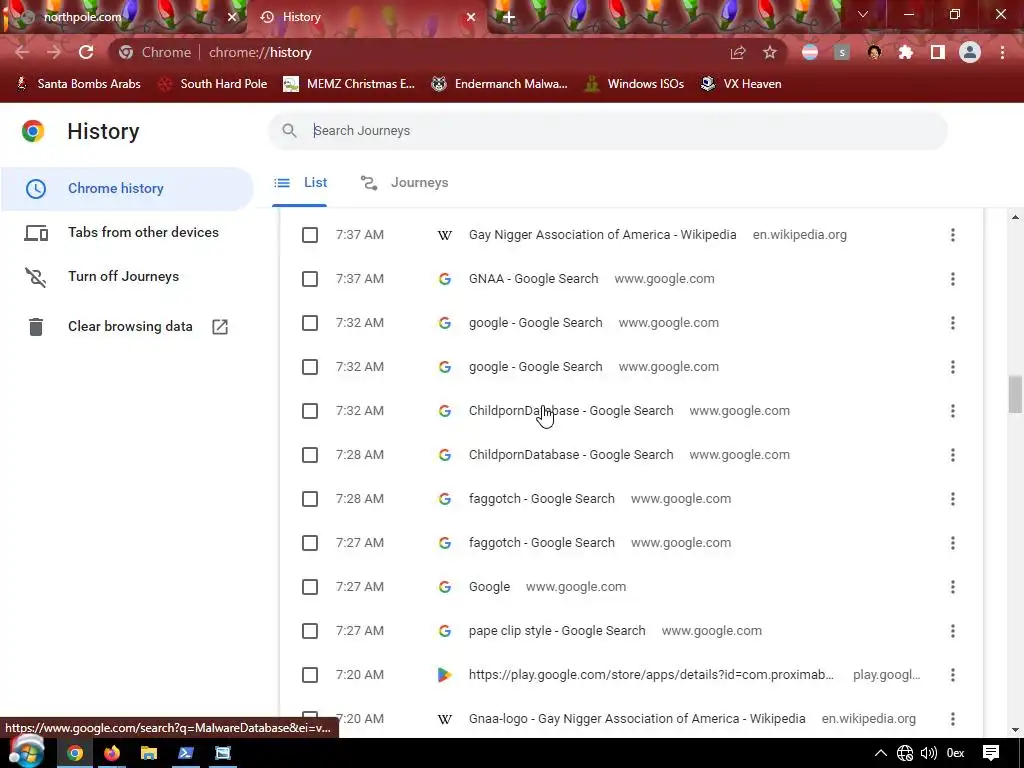Launch Firefox from the taskbar
The width and height of the screenshot is (1024, 768).
tap(112, 753)
